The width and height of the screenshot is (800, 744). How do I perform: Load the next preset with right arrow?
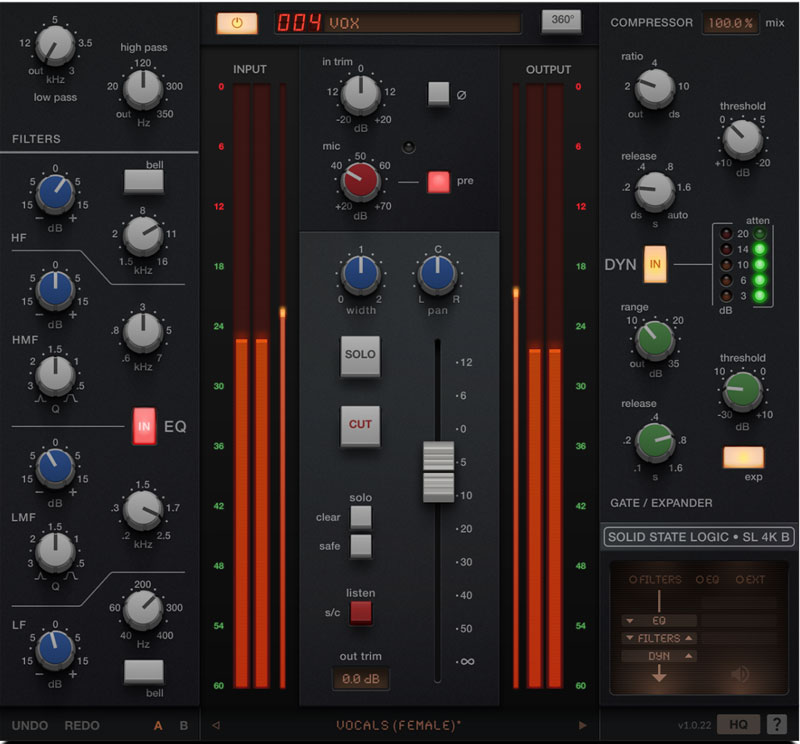tap(583, 725)
